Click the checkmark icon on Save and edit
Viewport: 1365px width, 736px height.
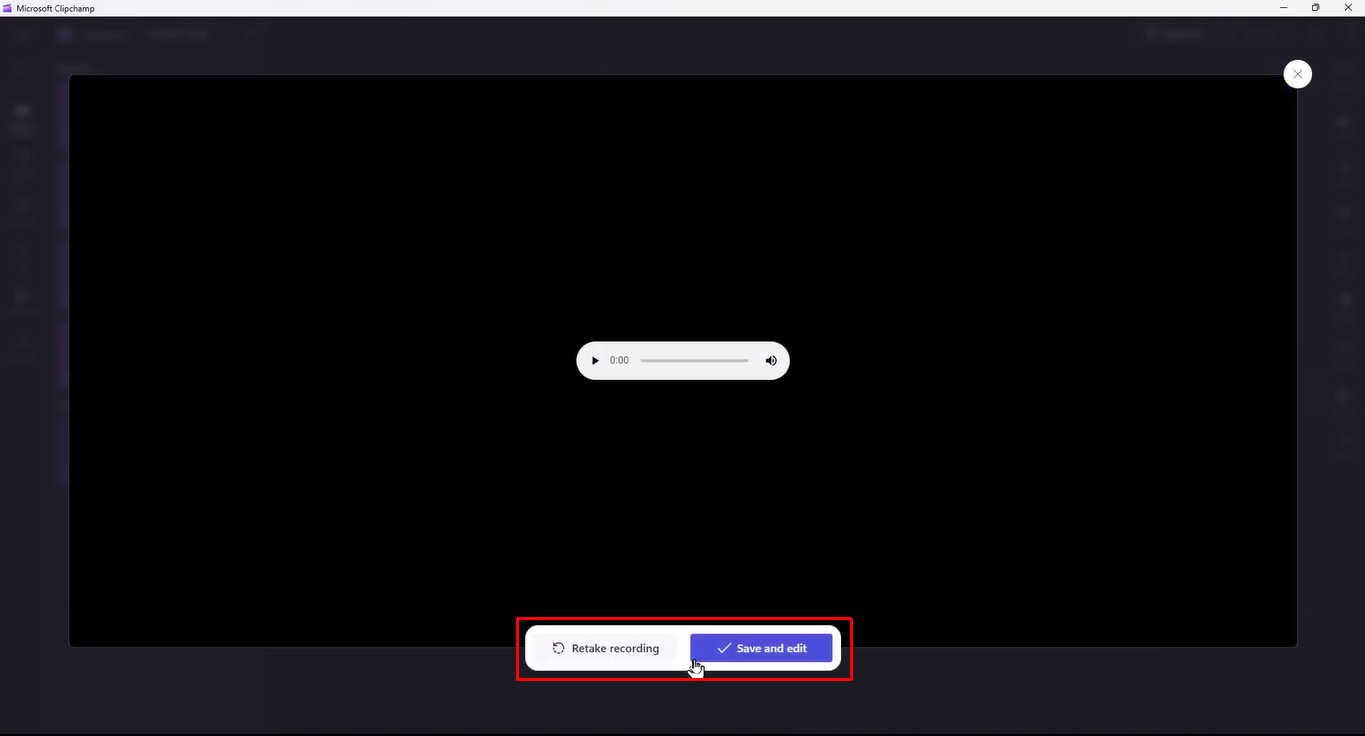click(723, 648)
